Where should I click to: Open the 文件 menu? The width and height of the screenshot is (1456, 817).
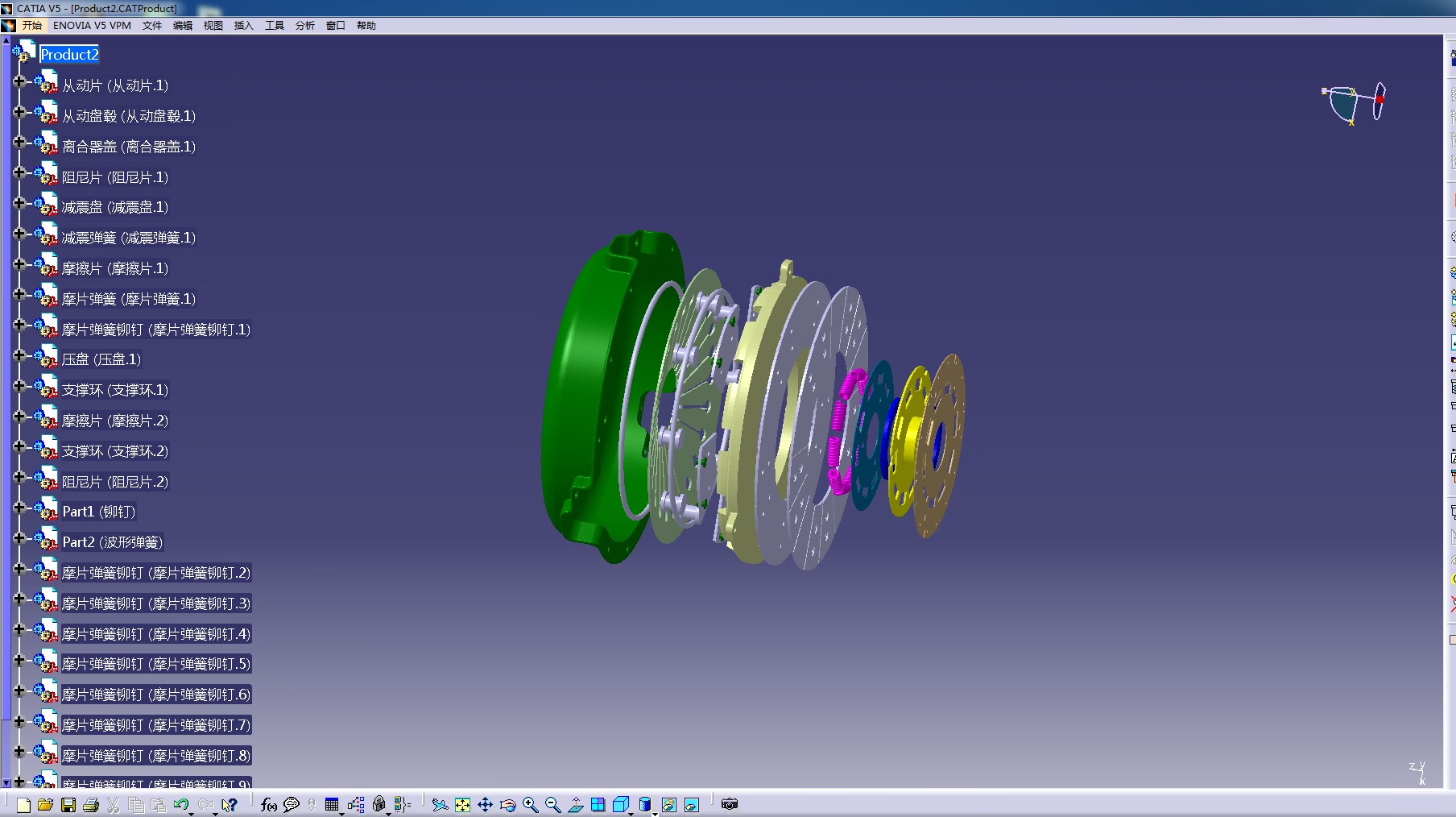tap(152, 25)
